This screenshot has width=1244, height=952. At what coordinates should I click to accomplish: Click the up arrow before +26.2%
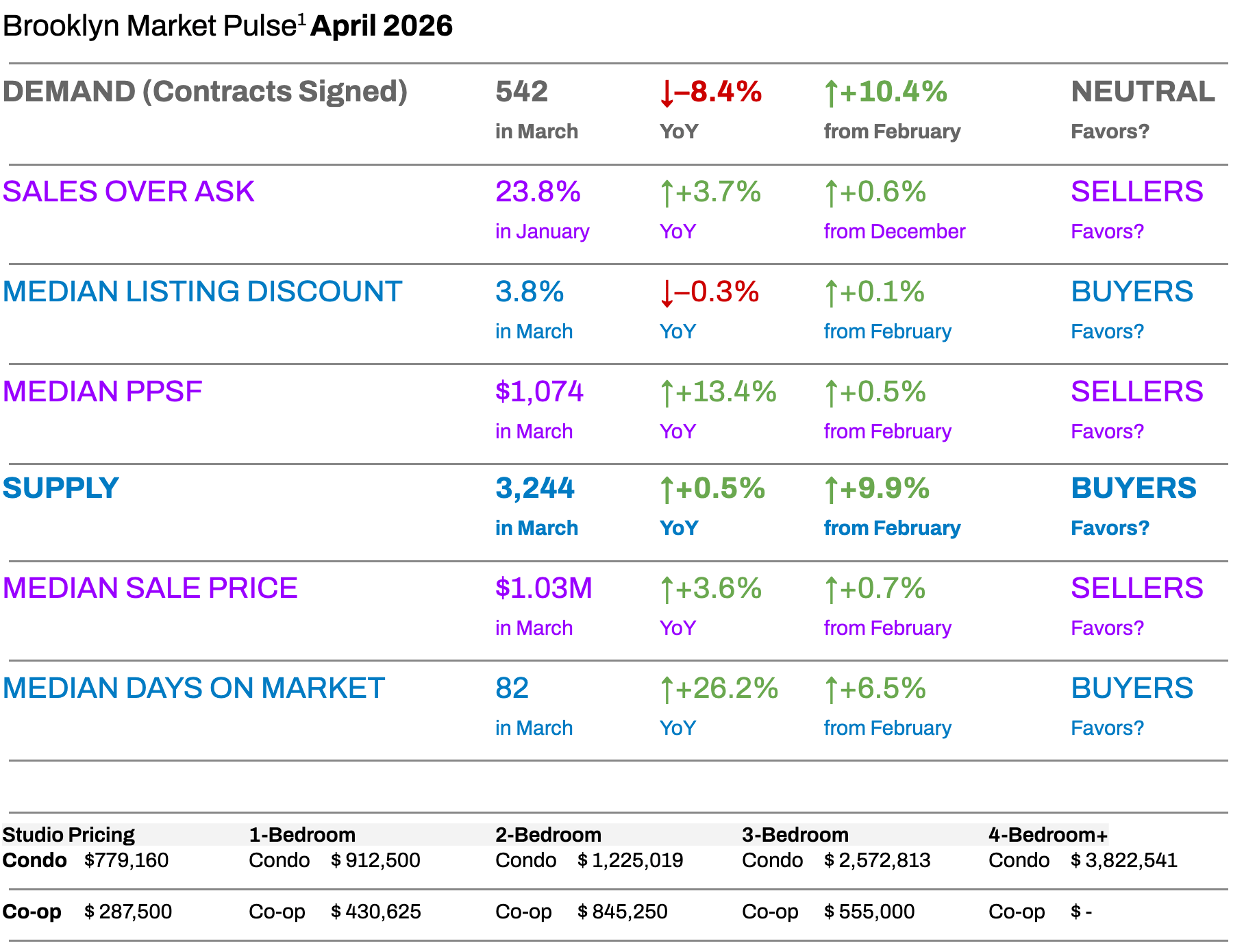[x=667, y=690]
